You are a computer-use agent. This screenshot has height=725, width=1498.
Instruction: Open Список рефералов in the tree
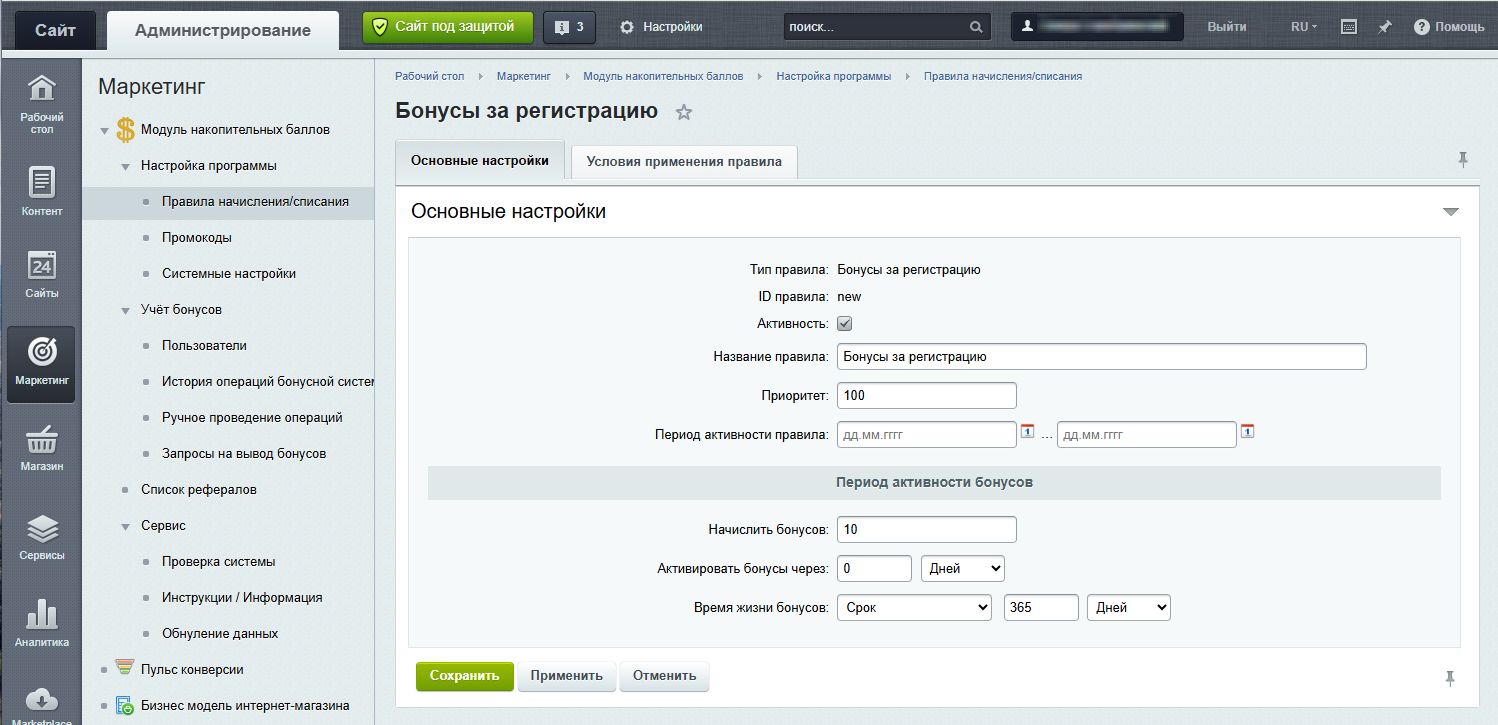(x=199, y=490)
